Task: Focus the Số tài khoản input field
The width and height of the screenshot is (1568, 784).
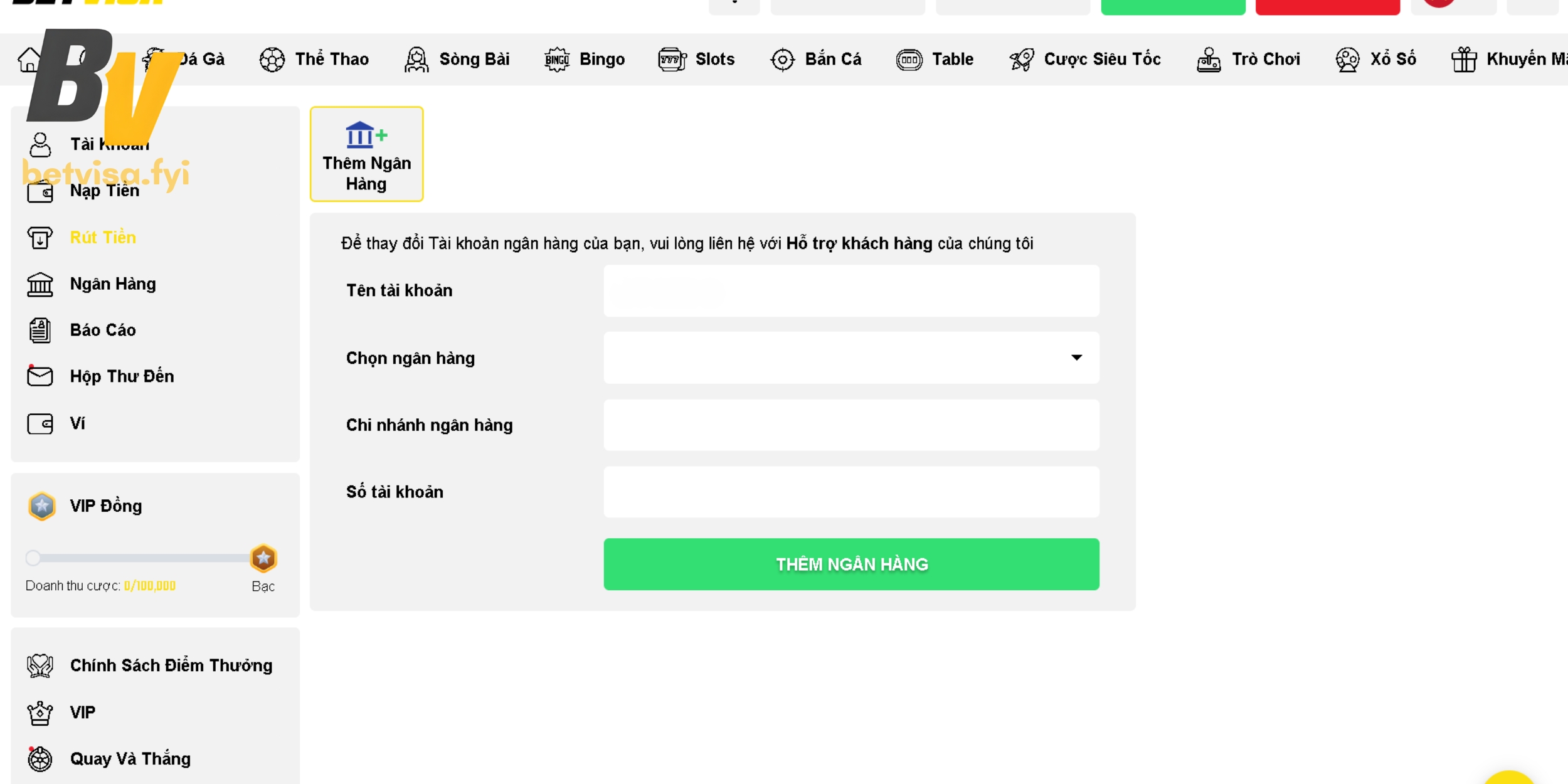Action: click(x=850, y=492)
